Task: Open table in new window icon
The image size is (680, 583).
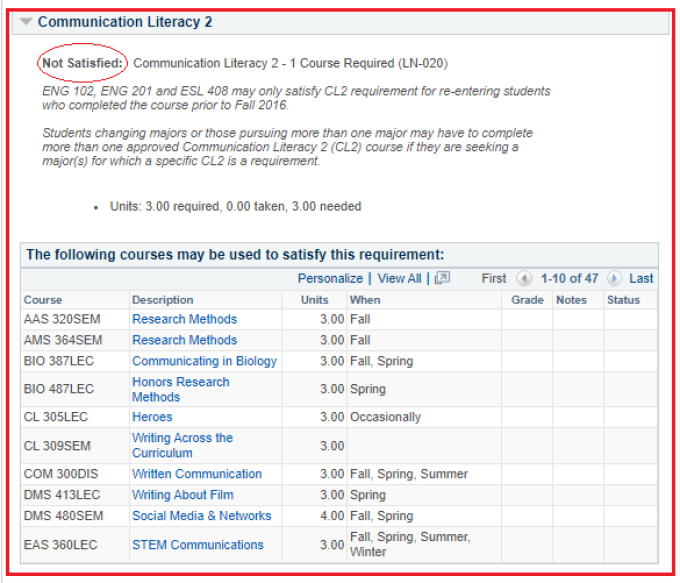Action: tap(442, 278)
